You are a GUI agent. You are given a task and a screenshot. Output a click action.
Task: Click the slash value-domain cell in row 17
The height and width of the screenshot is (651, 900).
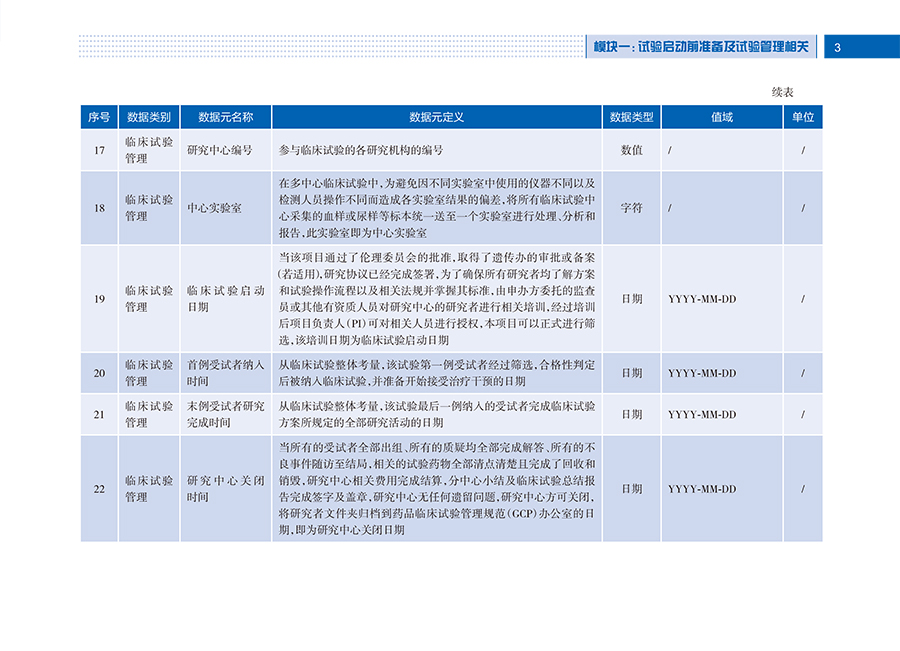(x=722, y=150)
